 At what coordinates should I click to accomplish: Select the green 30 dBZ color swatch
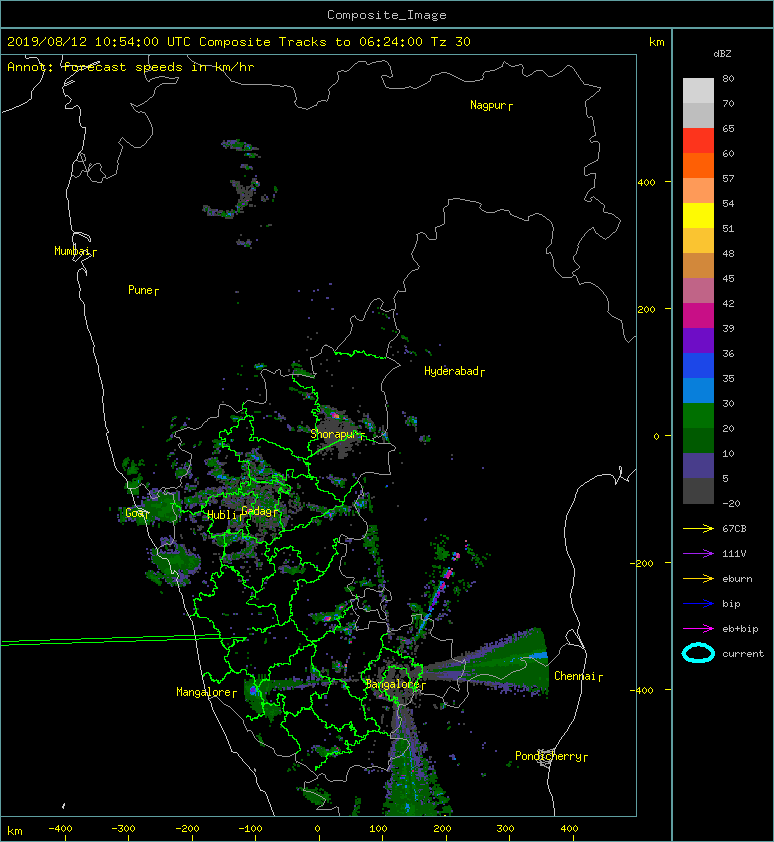(x=698, y=415)
